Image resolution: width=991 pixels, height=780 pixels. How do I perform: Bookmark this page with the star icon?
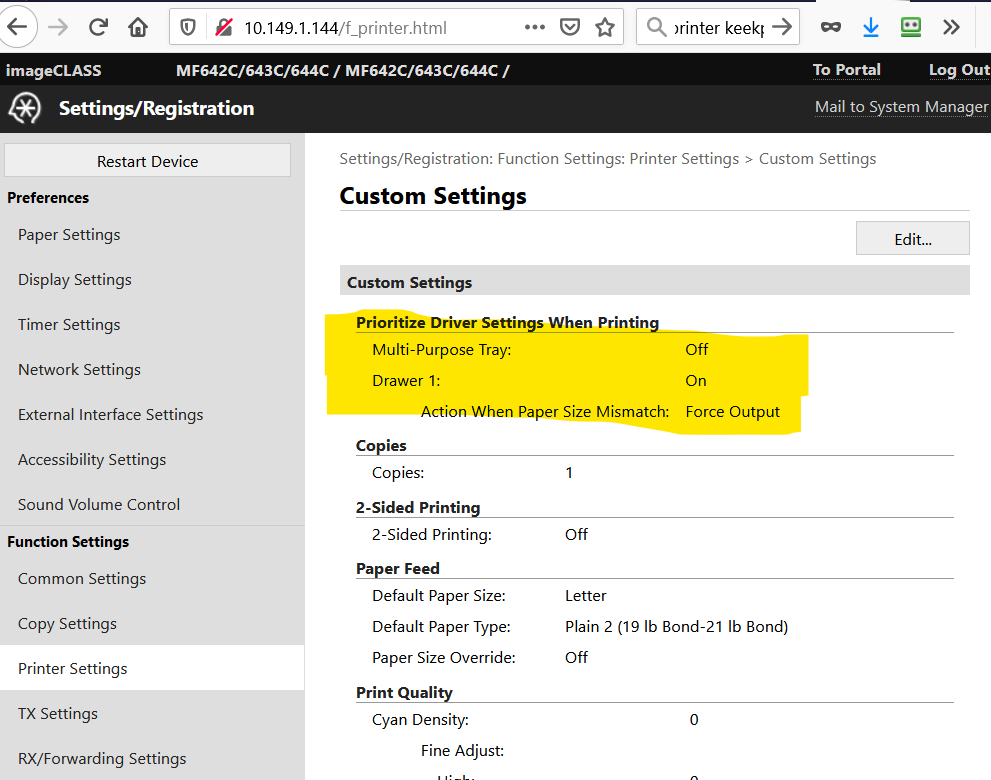click(x=604, y=27)
